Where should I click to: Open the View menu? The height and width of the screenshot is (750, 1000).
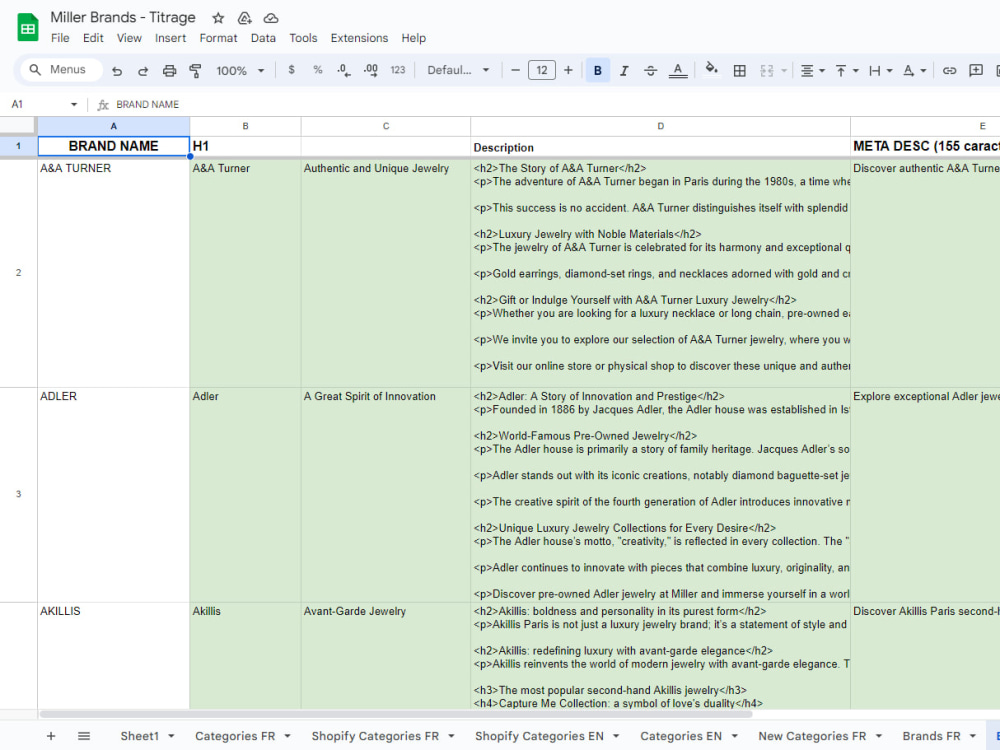[129, 38]
